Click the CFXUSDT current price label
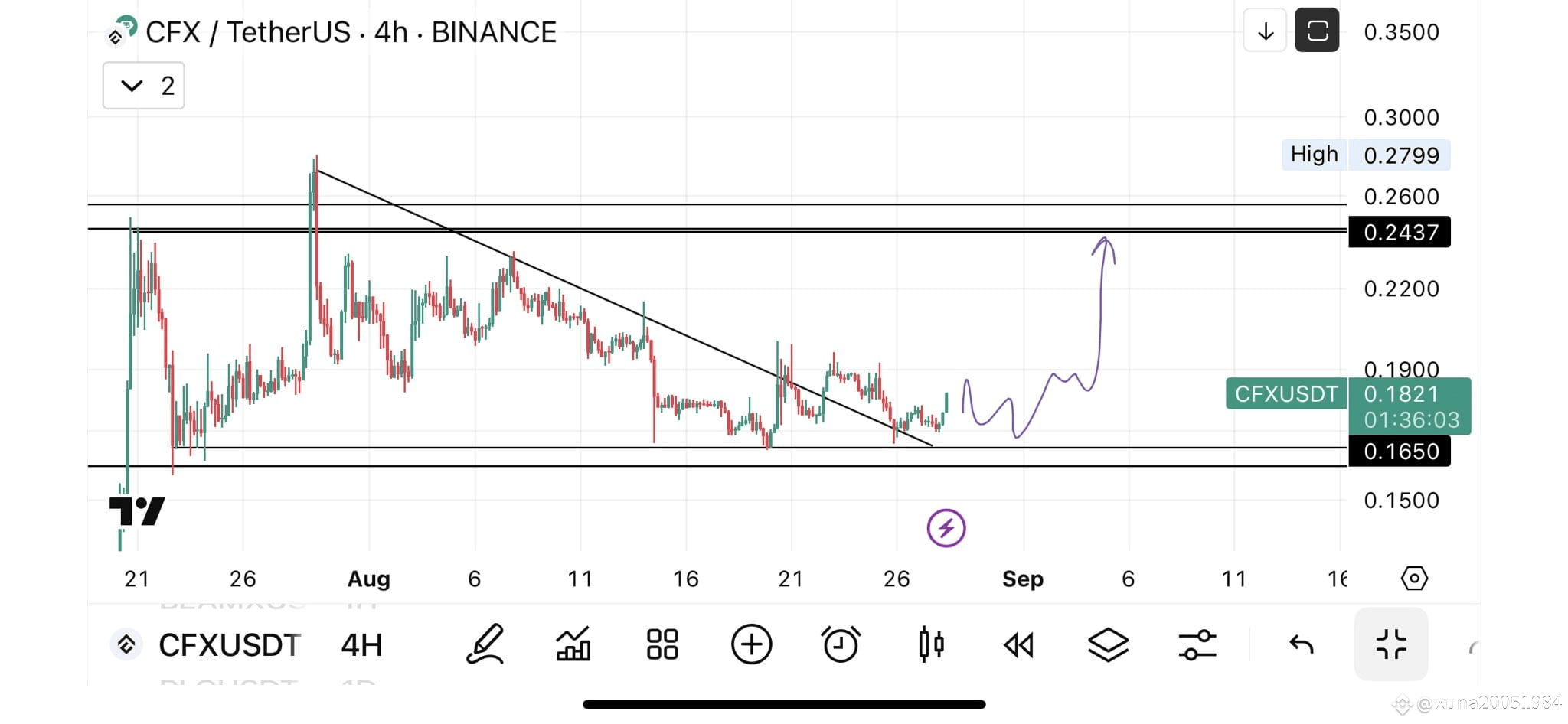Image resolution: width=1568 pixels, height=724 pixels. 1286,393
